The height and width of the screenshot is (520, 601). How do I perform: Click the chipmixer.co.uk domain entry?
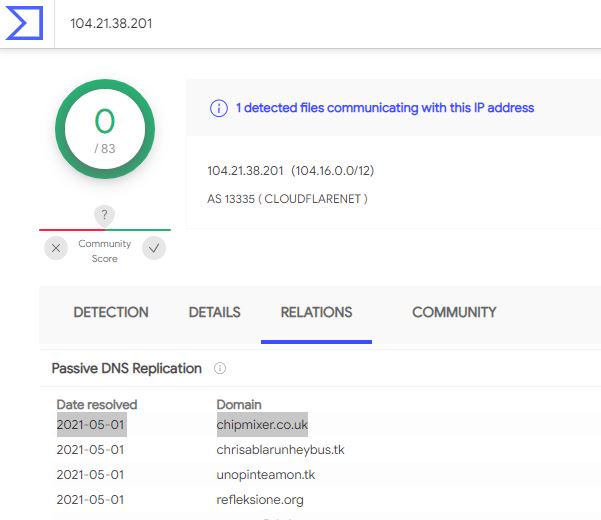(x=262, y=425)
